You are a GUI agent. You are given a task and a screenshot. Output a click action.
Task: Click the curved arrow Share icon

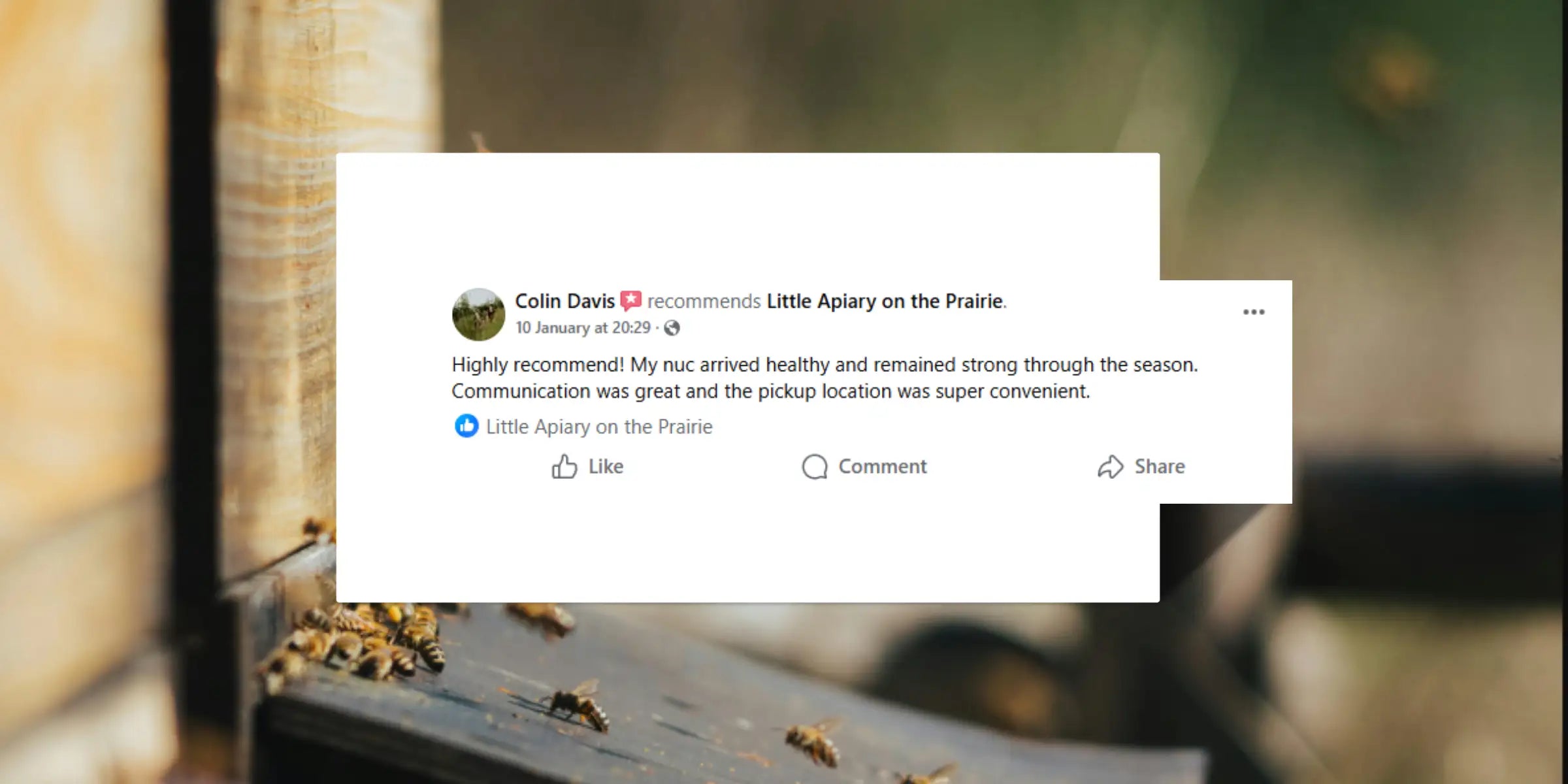pos(1111,466)
